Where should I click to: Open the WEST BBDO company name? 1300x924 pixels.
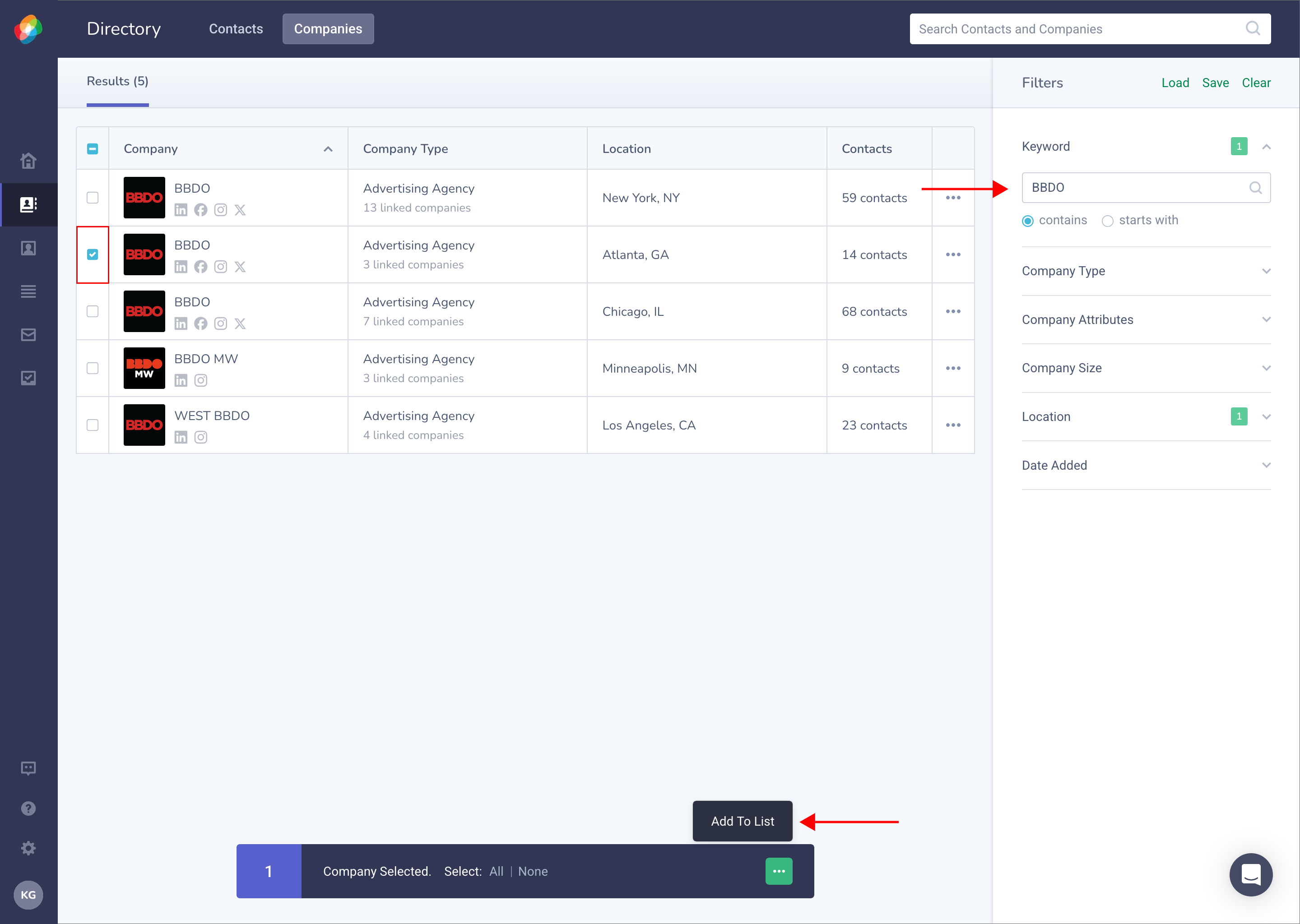(212, 416)
